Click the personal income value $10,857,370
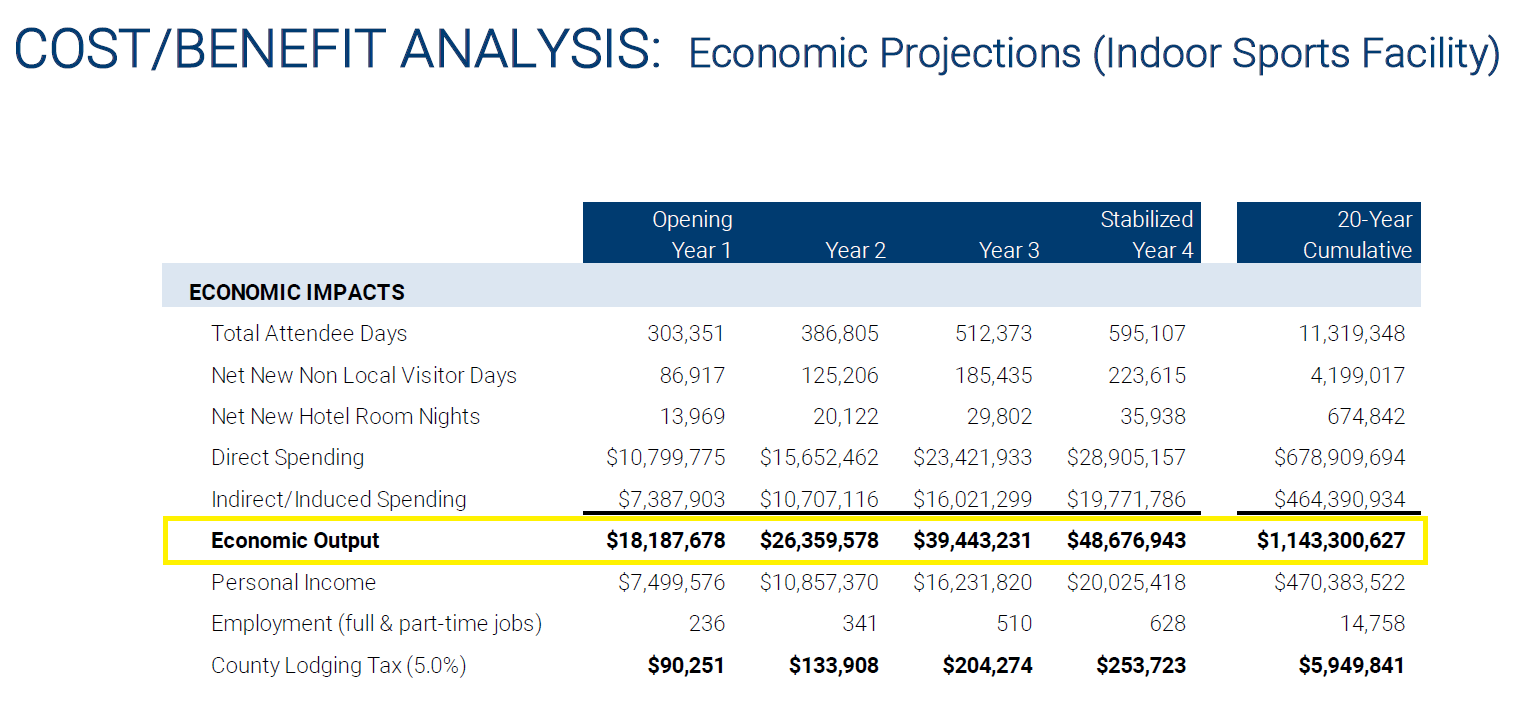The width and height of the screenshot is (1525, 728). pyautogui.click(x=819, y=582)
